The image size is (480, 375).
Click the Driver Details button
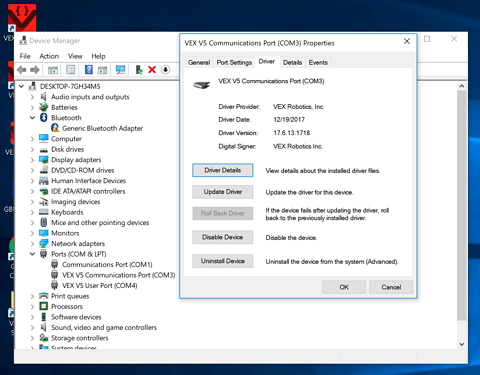223,170
